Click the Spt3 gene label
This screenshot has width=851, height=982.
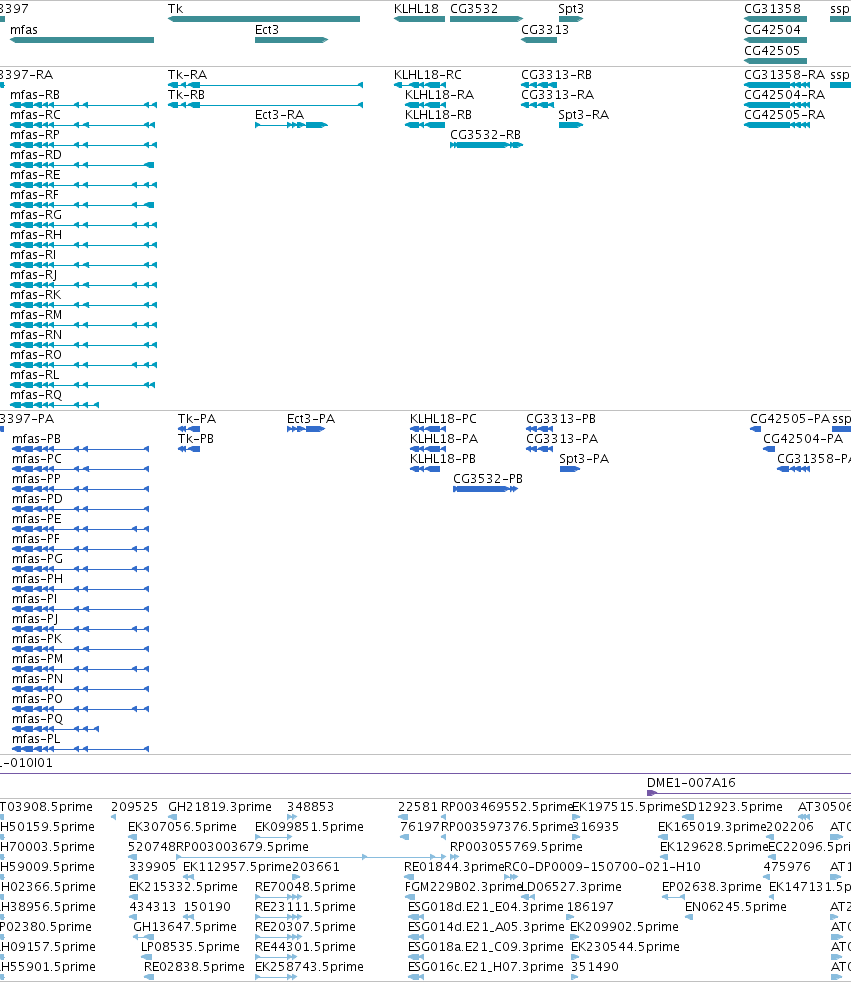pyautogui.click(x=571, y=9)
